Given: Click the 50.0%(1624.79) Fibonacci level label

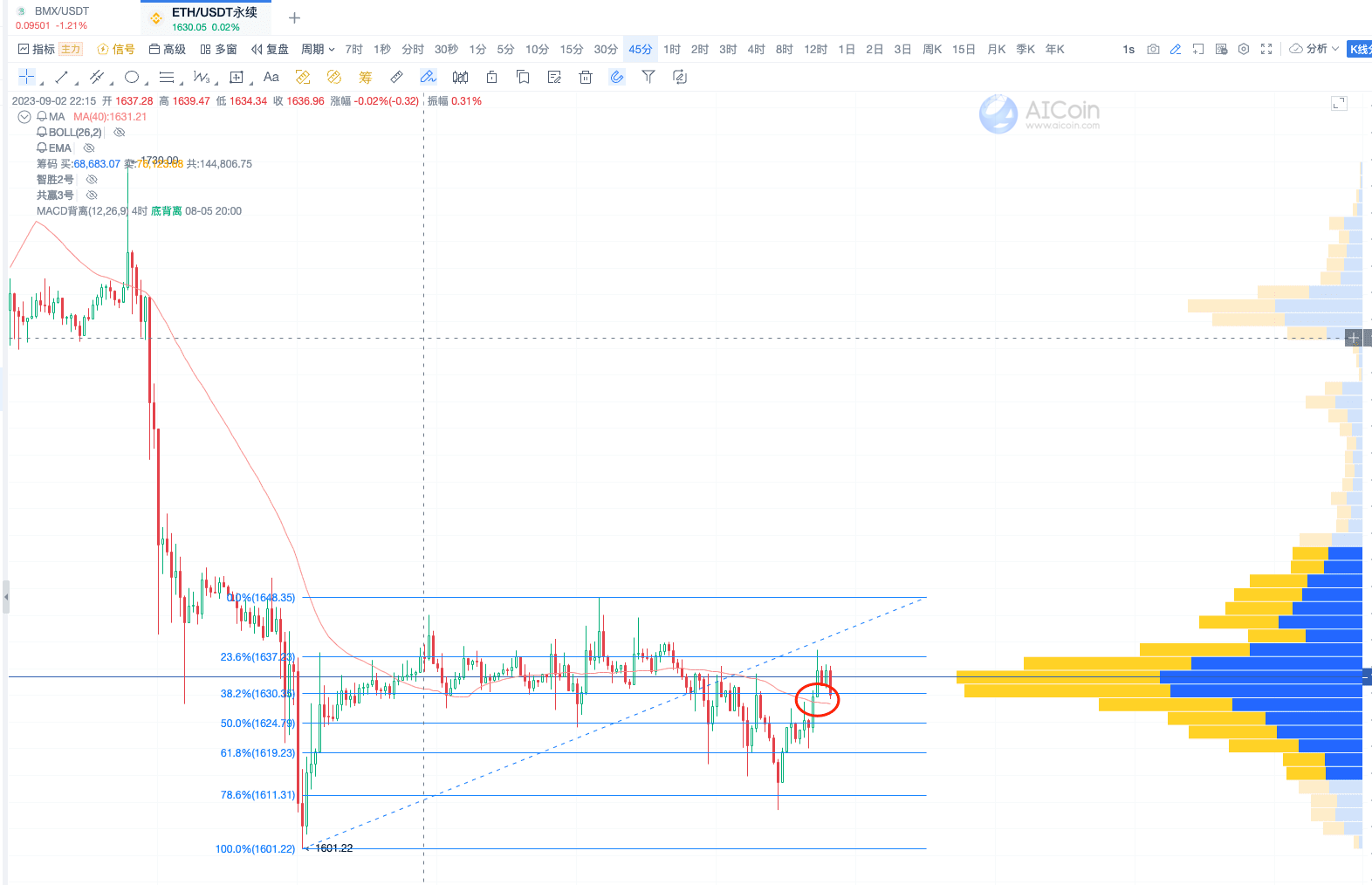Looking at the screenshot, I should point(257,723).
